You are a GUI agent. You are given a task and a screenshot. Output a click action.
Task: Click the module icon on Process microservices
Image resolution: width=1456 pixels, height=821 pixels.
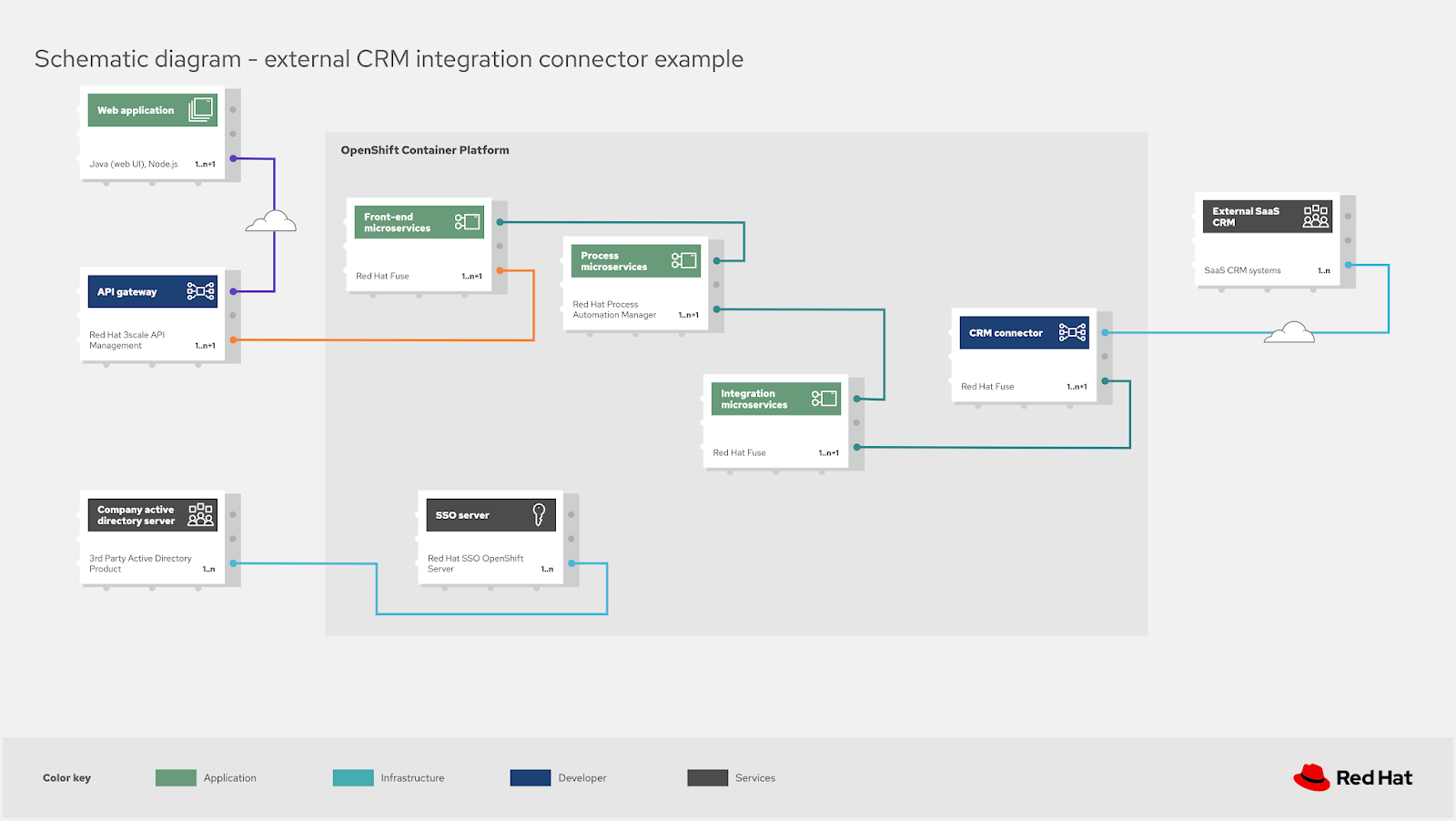[682, 259]
